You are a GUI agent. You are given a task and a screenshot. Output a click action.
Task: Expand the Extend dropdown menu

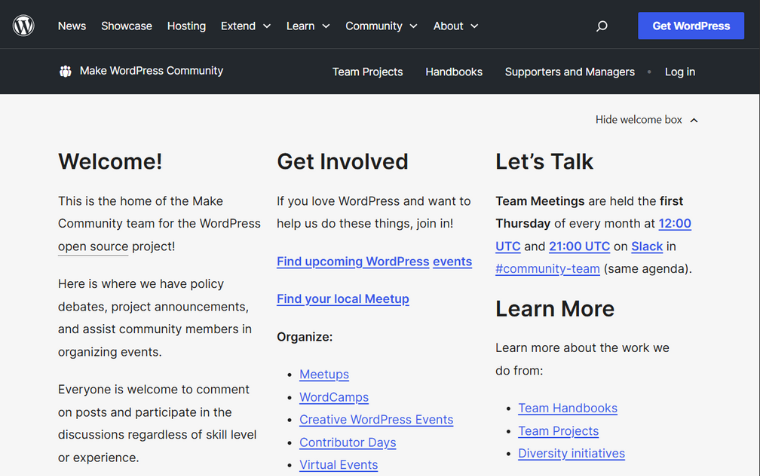[246, 26]
